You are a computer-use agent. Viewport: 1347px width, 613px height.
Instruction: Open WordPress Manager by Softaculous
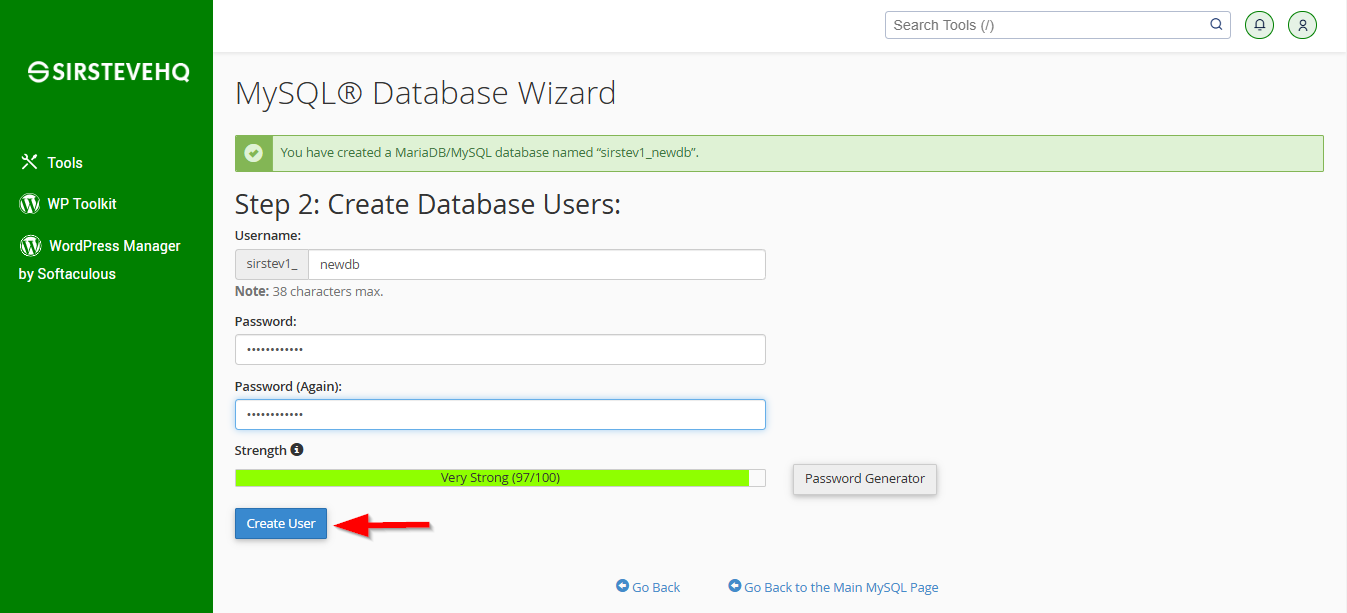[100, 259]
